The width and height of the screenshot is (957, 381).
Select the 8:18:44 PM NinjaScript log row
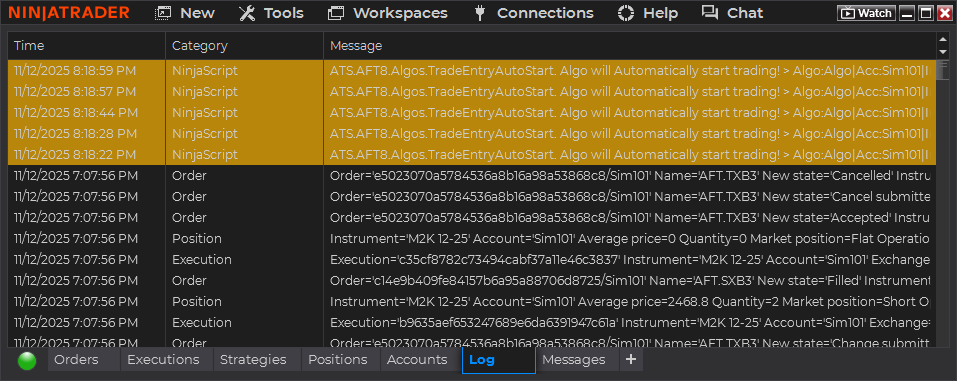471,112
